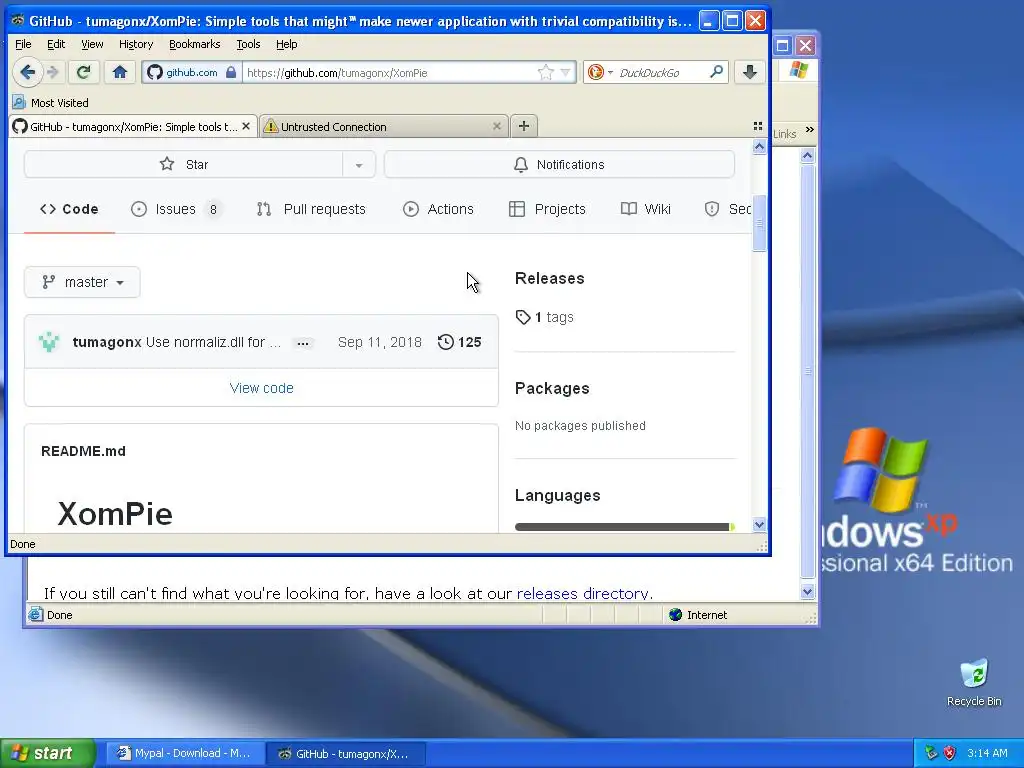Image resolution: width=1024 pixels, height=768 pixels.
Task: Open the Help menu
Action: (287, 44)
